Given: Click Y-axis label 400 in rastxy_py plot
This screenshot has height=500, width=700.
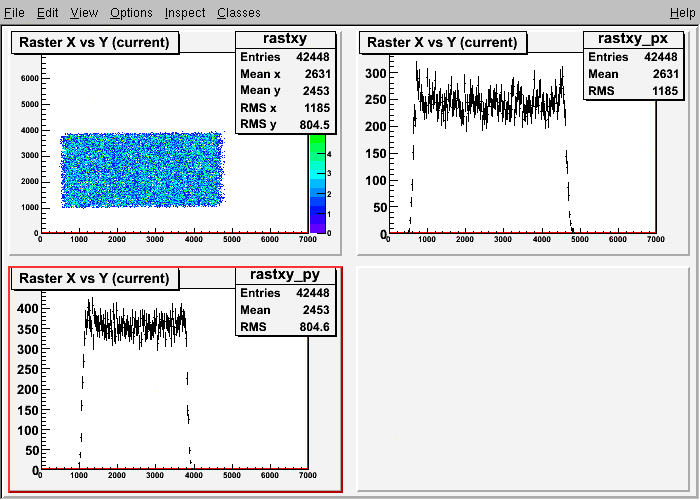Looking at the screenshot, I should [x=28, y=308].
